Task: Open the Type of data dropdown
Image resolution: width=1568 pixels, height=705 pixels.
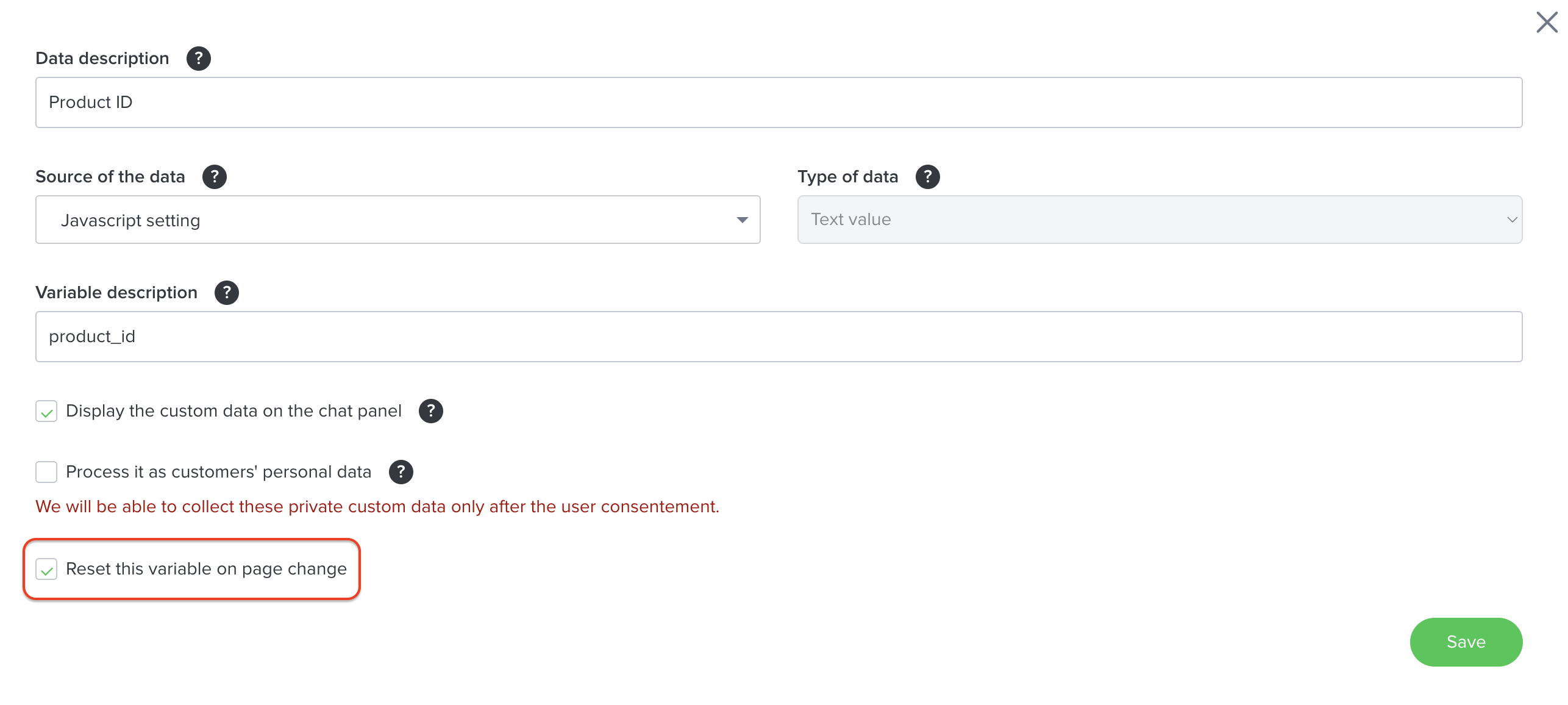Action: click(x=1158, y=220)
